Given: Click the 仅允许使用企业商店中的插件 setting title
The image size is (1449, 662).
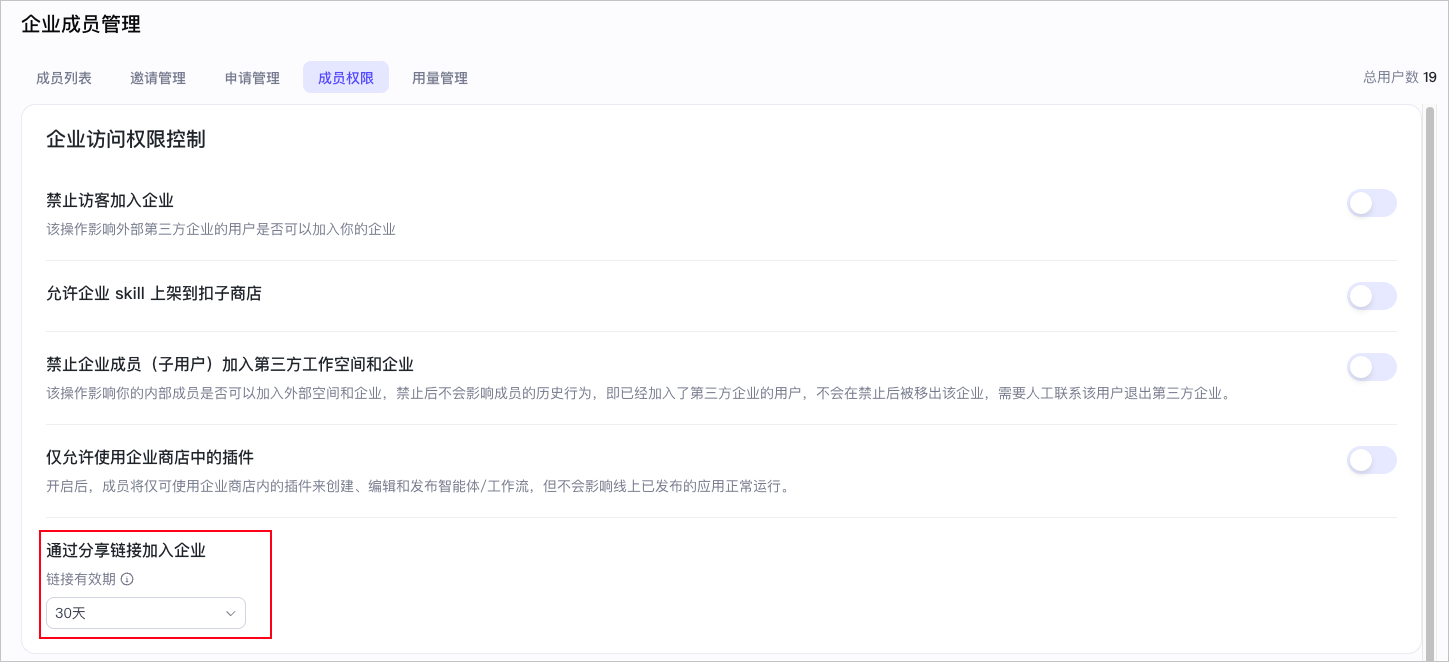Looking at the screenshot, I should [x=150, y=457].
